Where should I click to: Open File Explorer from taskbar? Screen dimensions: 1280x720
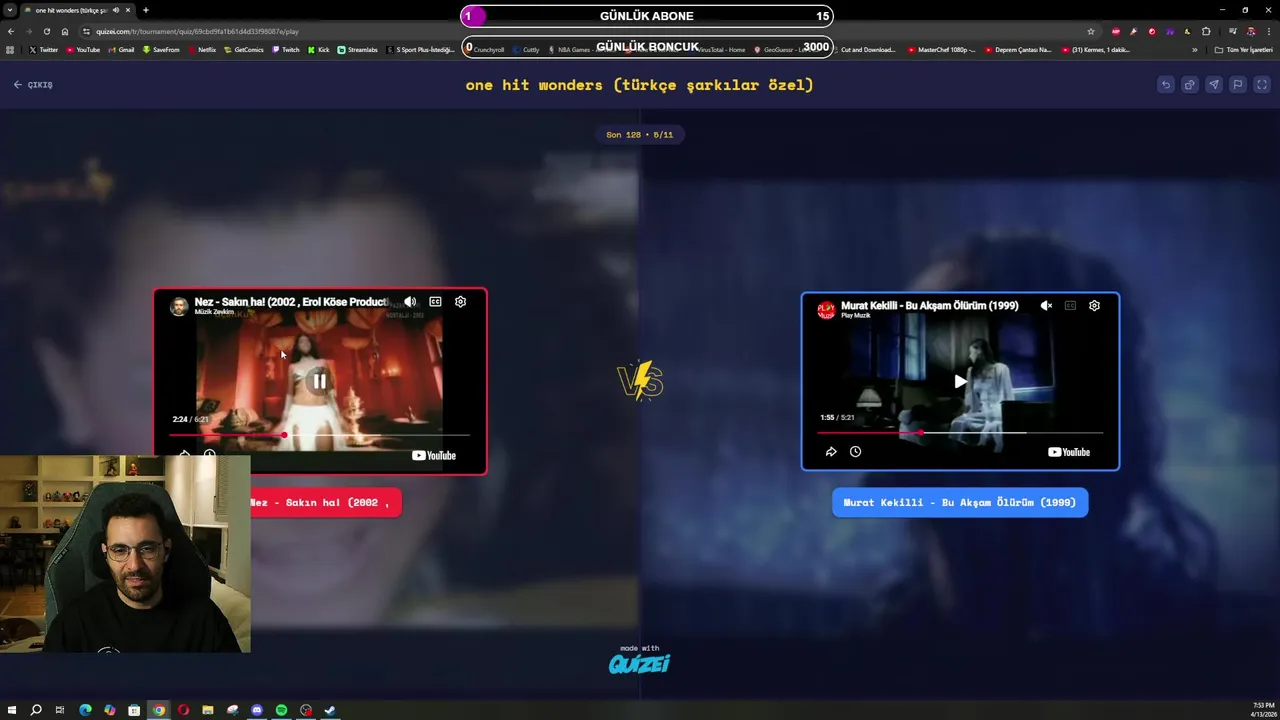coord(208,710)
